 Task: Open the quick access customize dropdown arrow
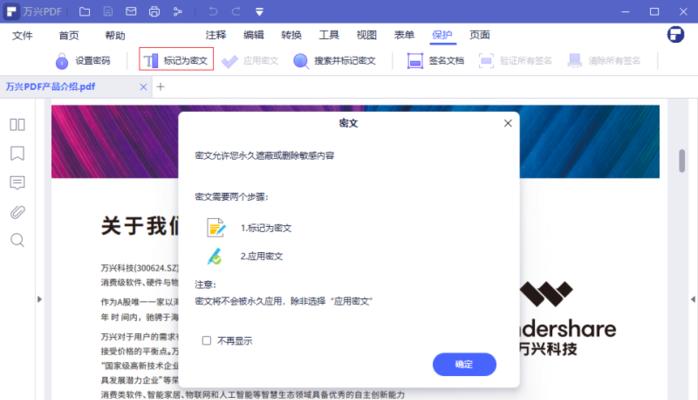pos(260,12)
